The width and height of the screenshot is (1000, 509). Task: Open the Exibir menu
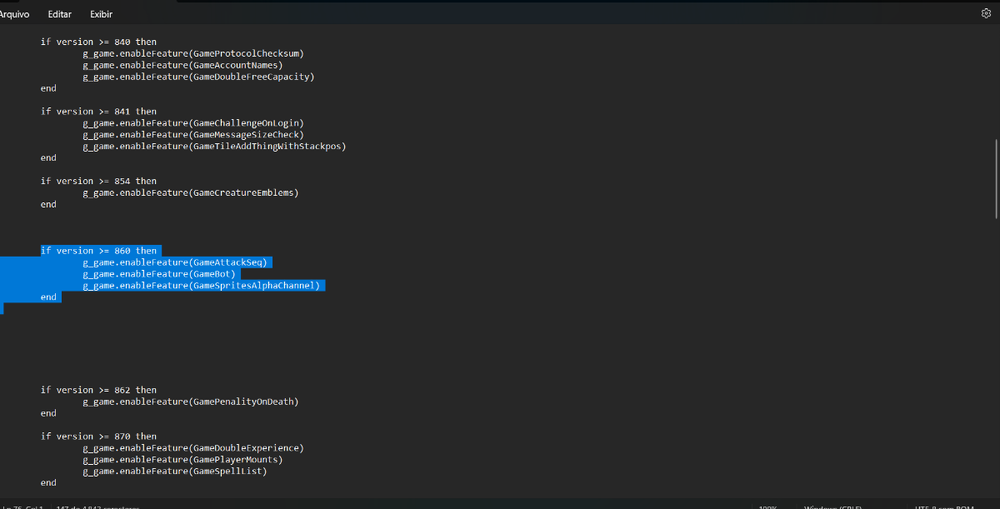(x=101, y=15)
